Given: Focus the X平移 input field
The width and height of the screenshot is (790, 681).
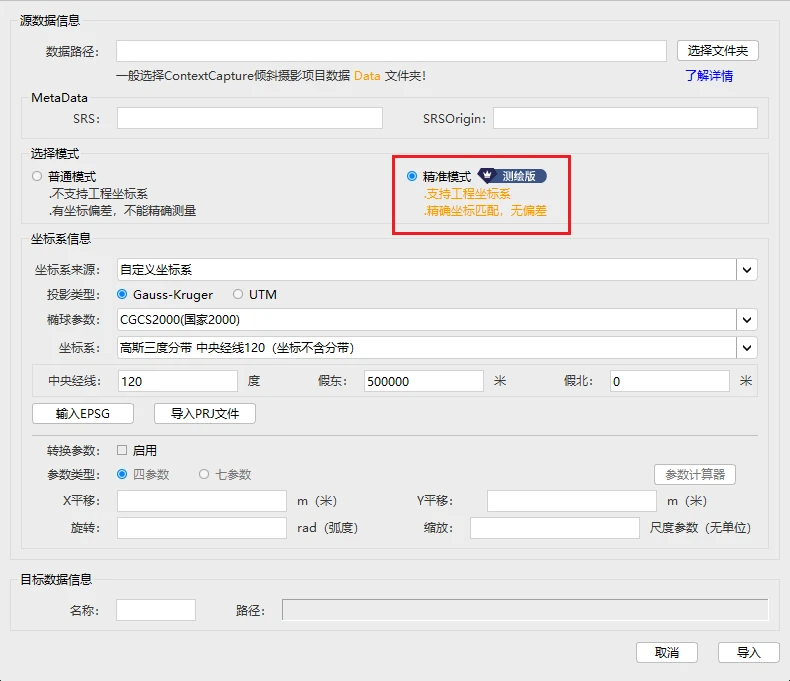Looking at the screenshot, I should [x=202, y=501].
